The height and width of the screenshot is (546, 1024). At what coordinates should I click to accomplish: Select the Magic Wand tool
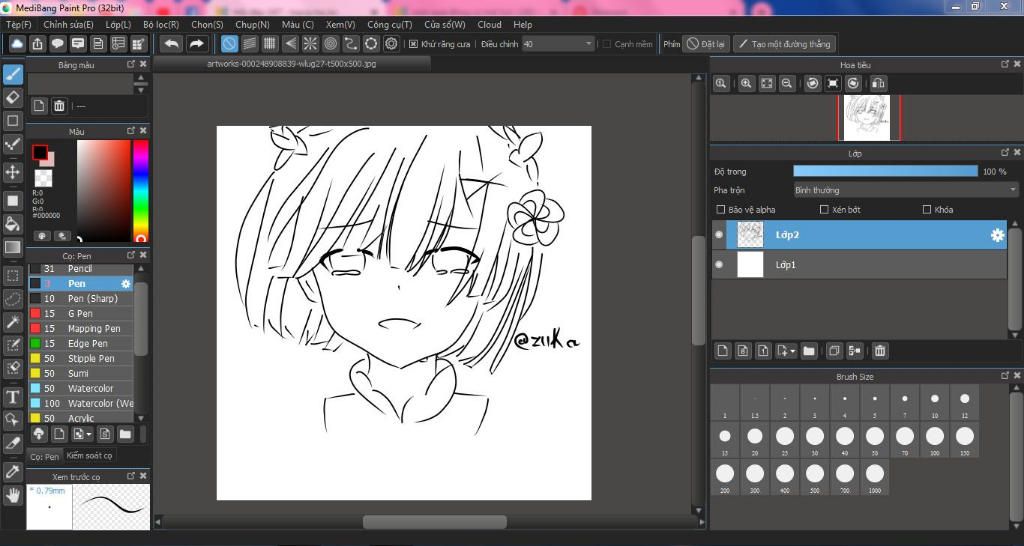(13, 321)
